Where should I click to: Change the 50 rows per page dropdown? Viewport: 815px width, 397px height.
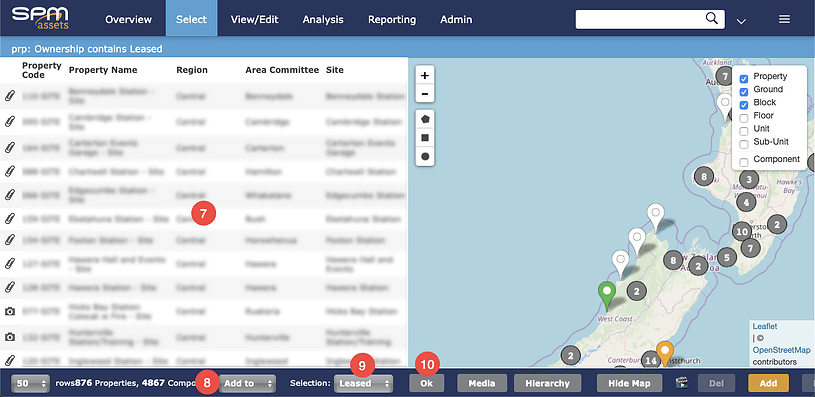pyautogui.click(x=30, y=383)
